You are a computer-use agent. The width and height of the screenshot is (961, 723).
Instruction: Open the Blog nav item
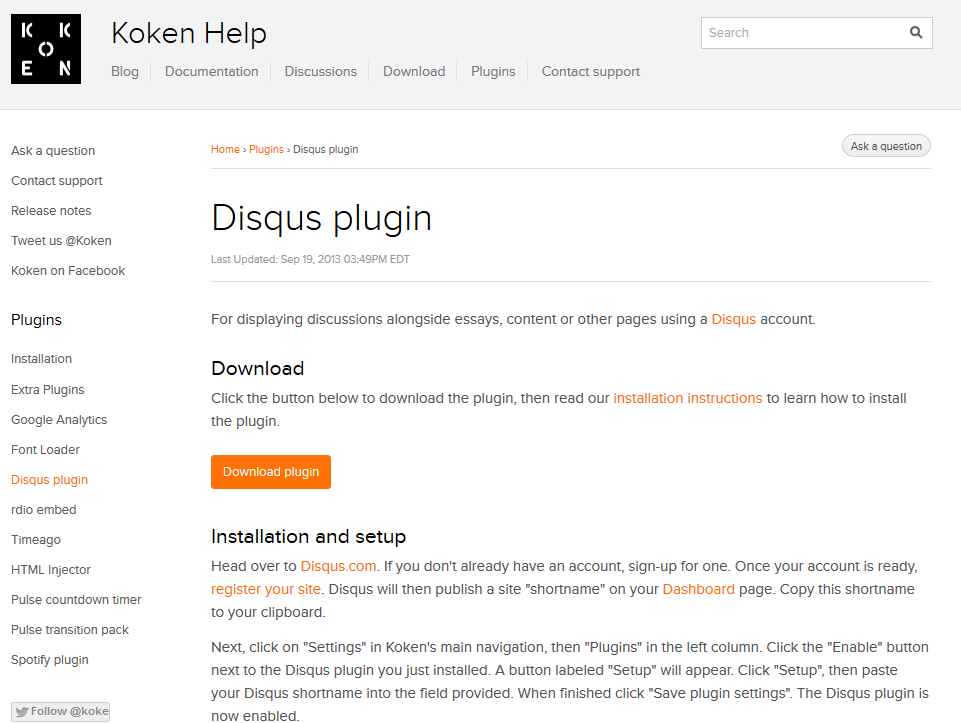pyautogui.click(x=125, y=72)
